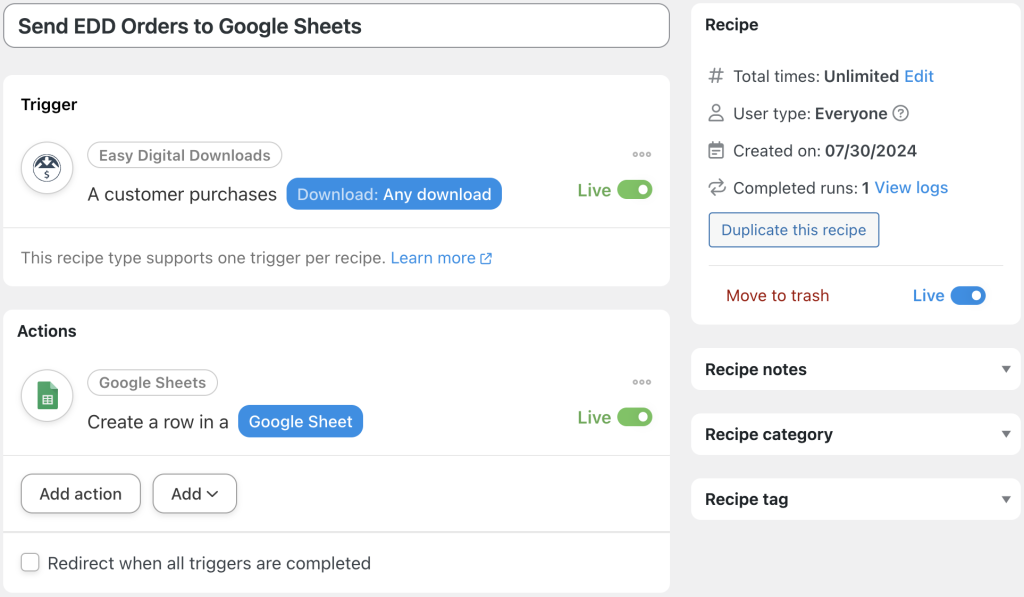Click the Easy Digital Downloads trigger icon
This screenshot has width=1024, height=597.
46,167
